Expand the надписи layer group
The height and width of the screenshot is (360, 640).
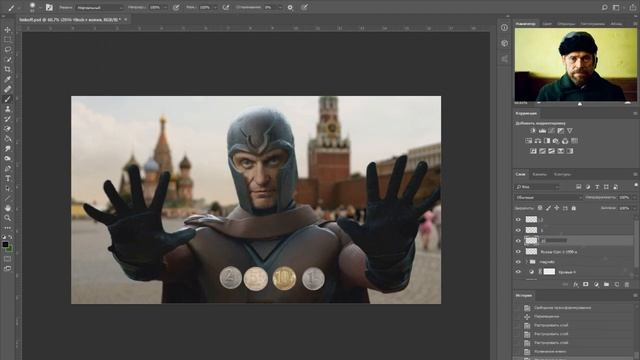(x=527, y=262)
